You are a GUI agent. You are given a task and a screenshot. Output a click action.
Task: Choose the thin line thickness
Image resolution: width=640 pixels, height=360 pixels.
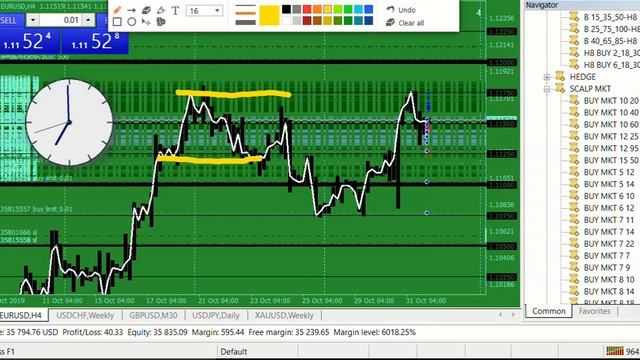click(246, 6)
